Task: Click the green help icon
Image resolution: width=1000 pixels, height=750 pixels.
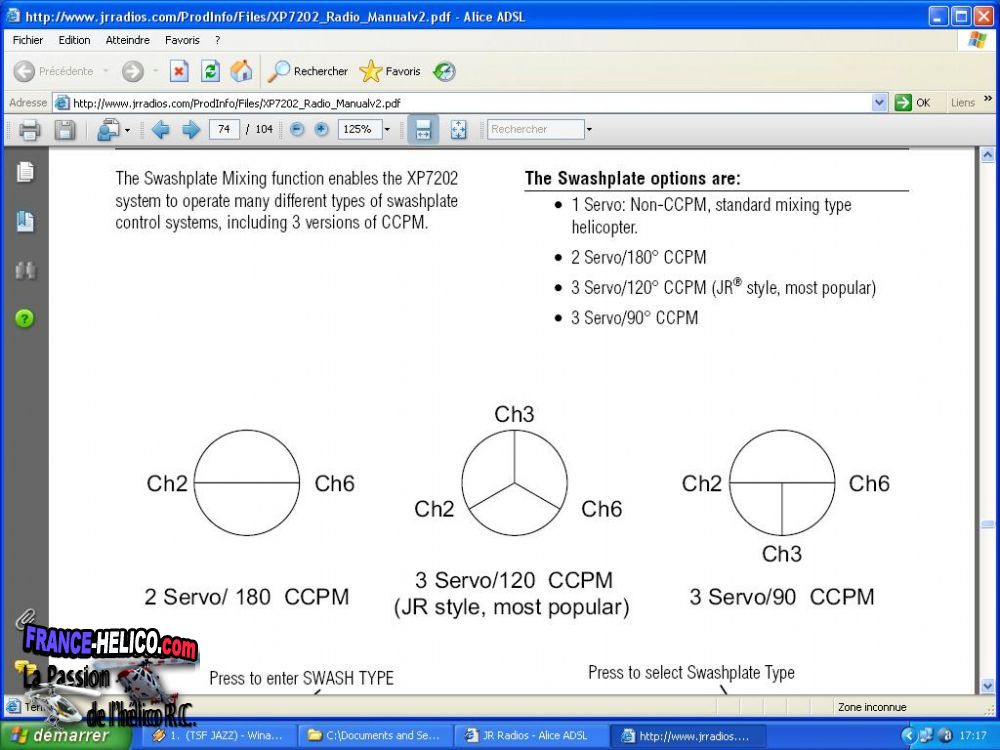Action: (25, 318)
